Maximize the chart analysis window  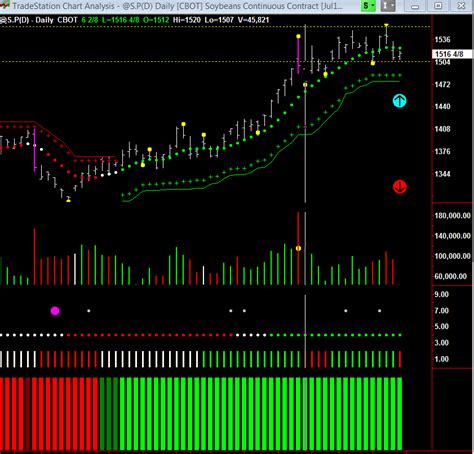438,6
